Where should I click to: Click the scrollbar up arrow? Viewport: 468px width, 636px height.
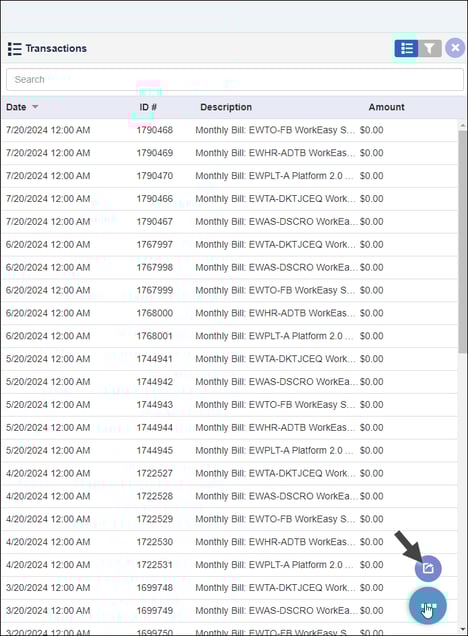click(x=462, y=124)
